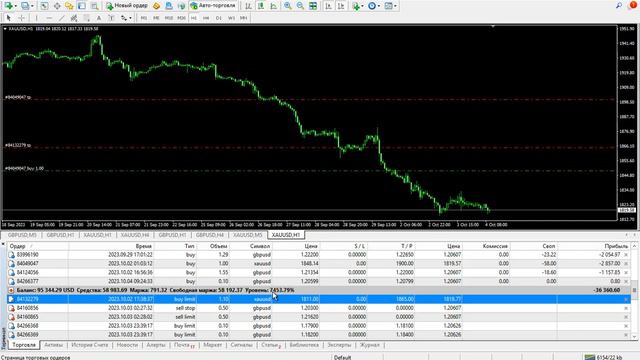Viewport: 640px width, 360px height.
Task: Click the Zoom In chart icon
Action: [288, 6]
